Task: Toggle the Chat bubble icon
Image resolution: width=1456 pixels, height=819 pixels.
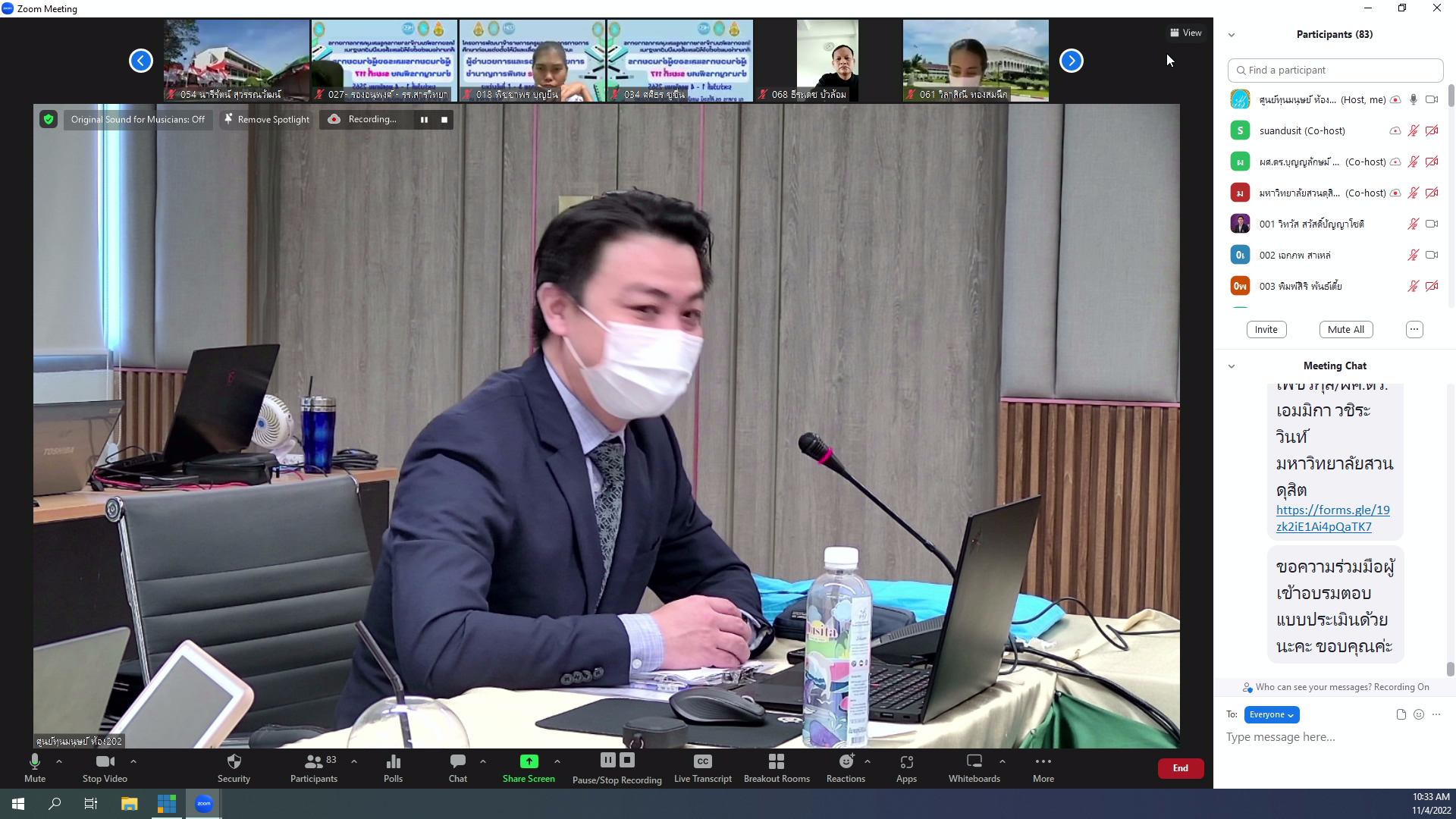Action: pyautogui.click(x=458, y=762)
